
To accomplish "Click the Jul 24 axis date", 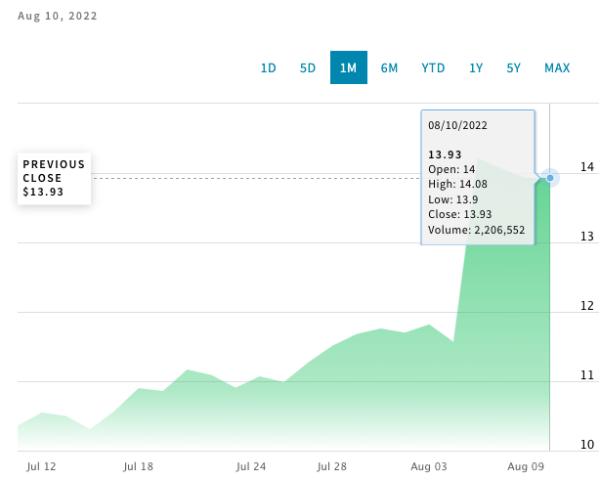I will pyautogui.click(x=251, y=467).
